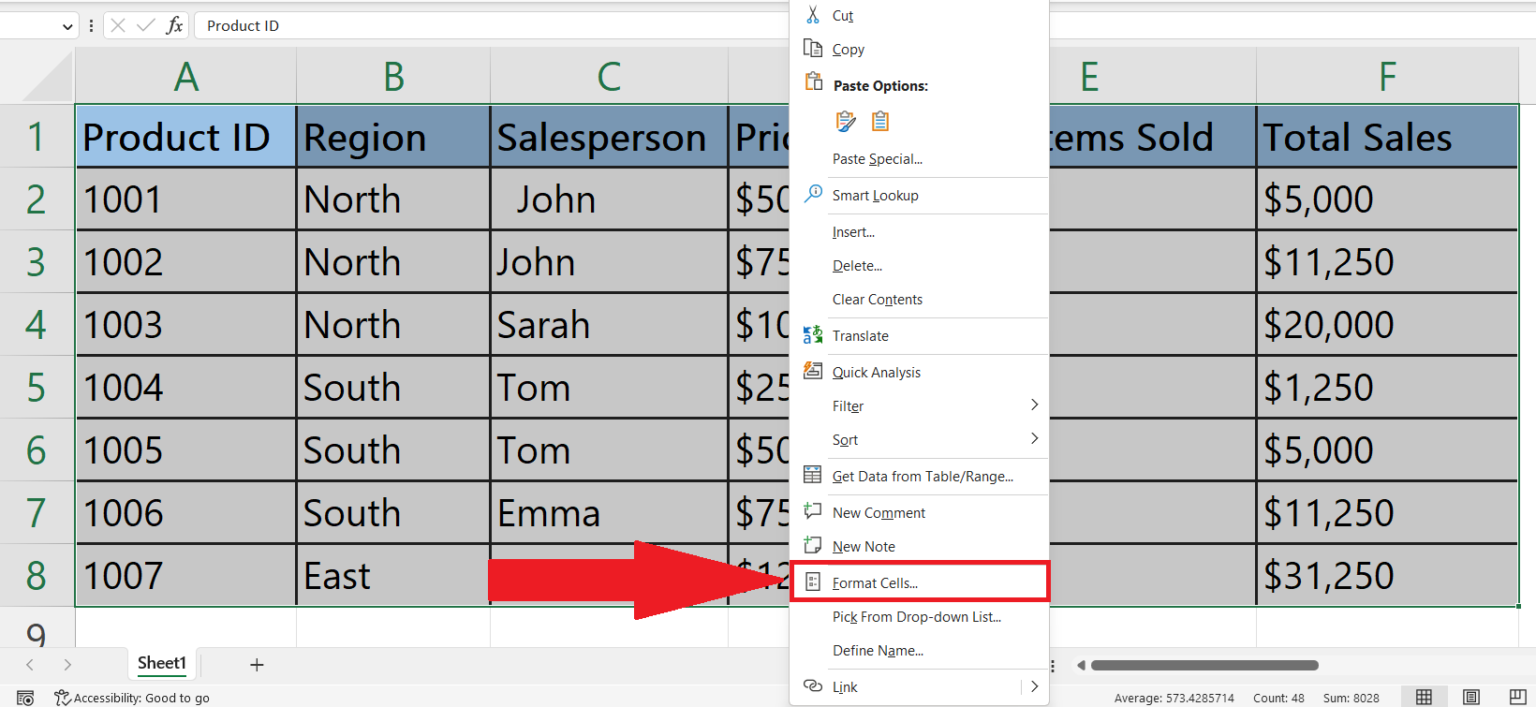The image size is (1536, 707).
Task: Open the Name Box dropdown arrow
Action: (x=68, y=26)
